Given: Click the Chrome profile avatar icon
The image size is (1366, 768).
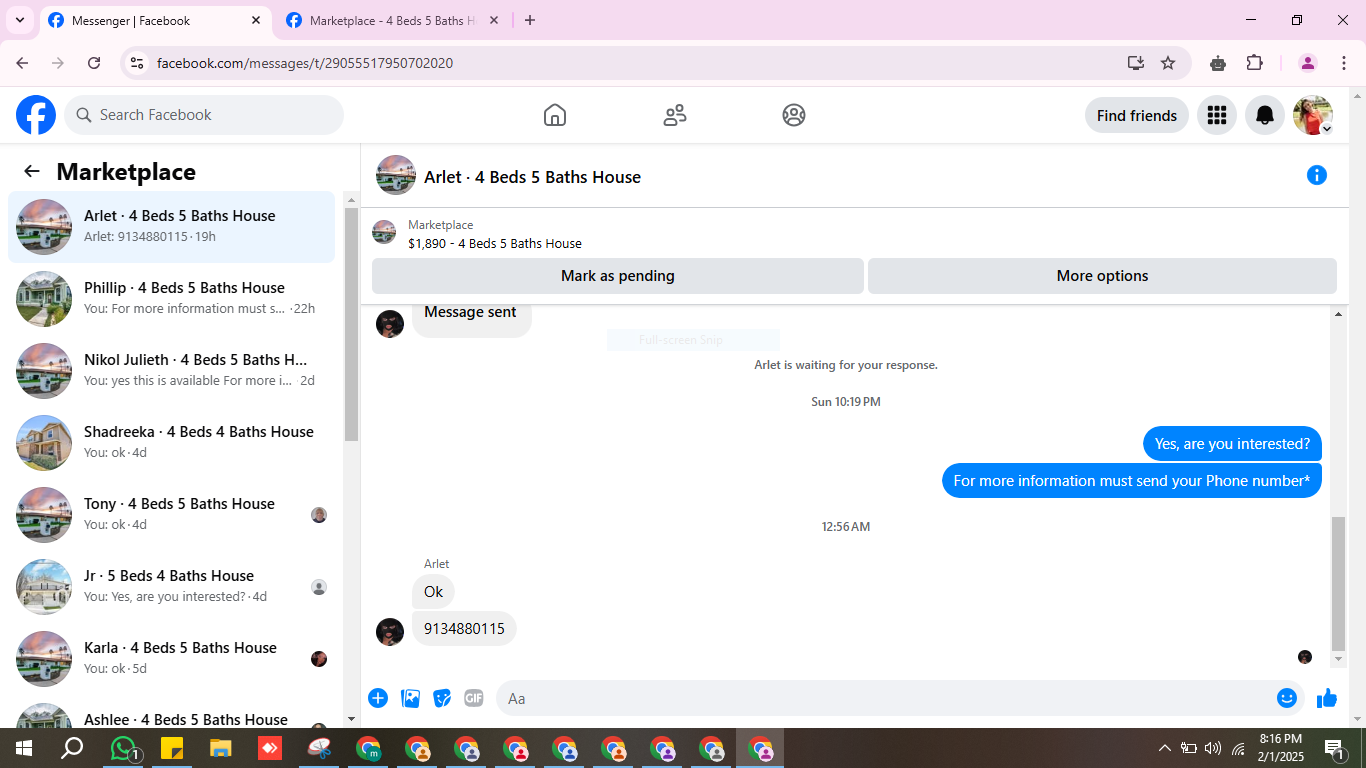Looking at the screenshot, I should point(1308,63).
